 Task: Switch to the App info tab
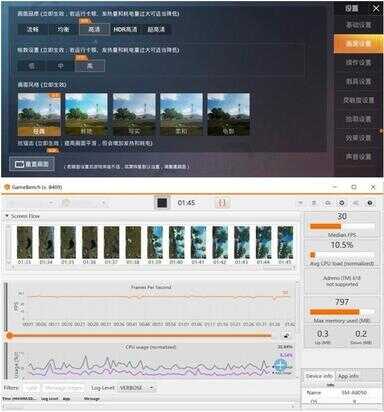(348, 376)
